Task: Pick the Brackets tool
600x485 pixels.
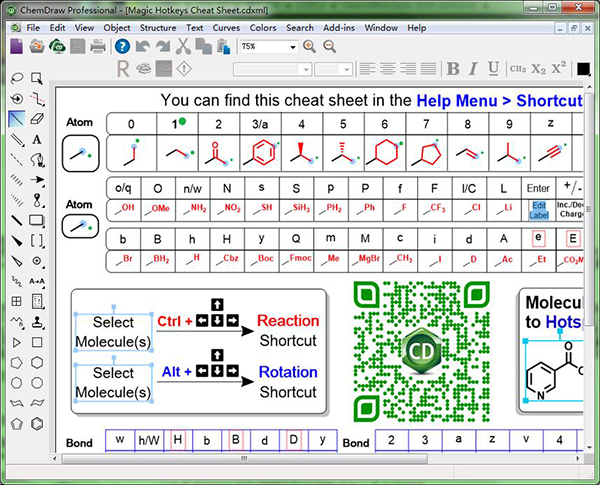Action: click(x=37, y=241)
